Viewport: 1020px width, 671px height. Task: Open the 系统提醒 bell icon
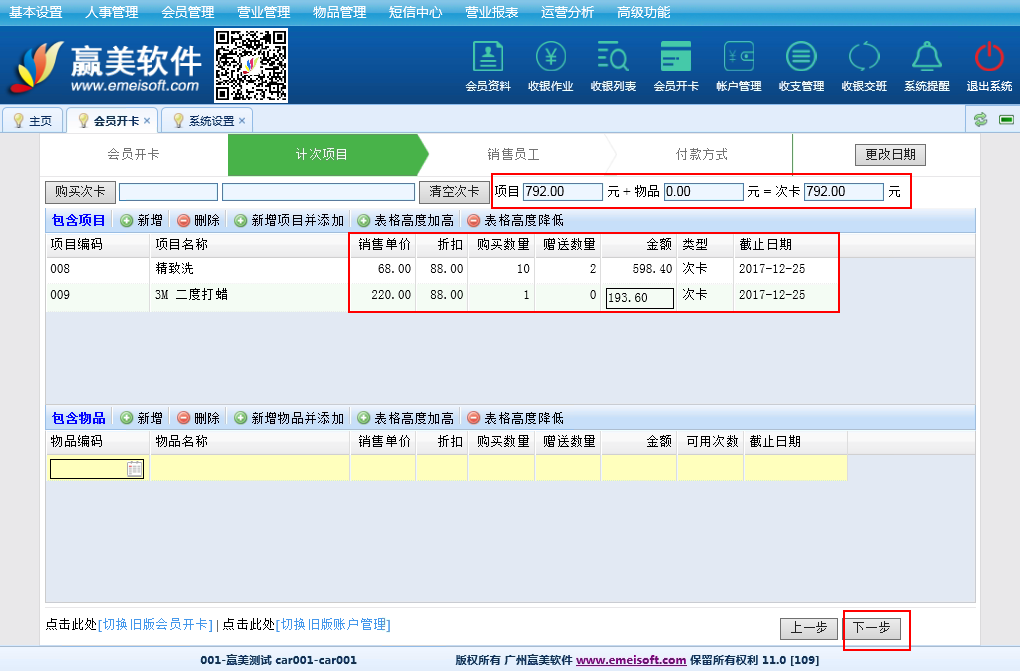coord(927,66)
